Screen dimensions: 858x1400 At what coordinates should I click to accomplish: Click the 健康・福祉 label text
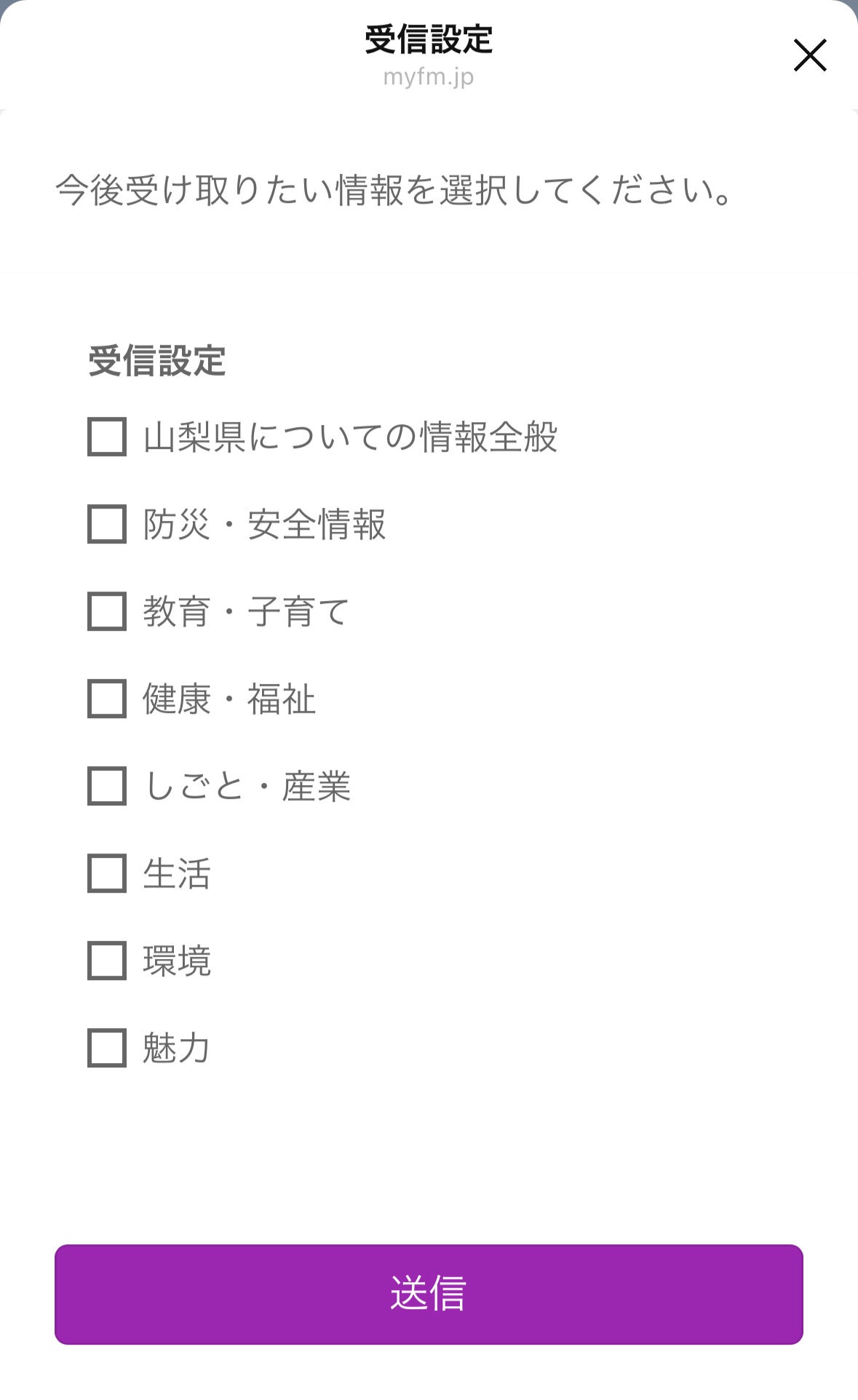[x=229, y=699]
